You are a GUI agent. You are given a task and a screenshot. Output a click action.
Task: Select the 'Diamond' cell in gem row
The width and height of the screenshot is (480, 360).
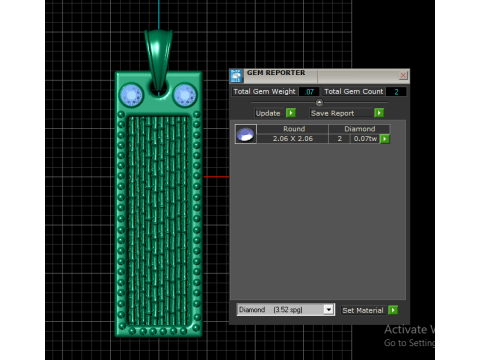(359, 129)
